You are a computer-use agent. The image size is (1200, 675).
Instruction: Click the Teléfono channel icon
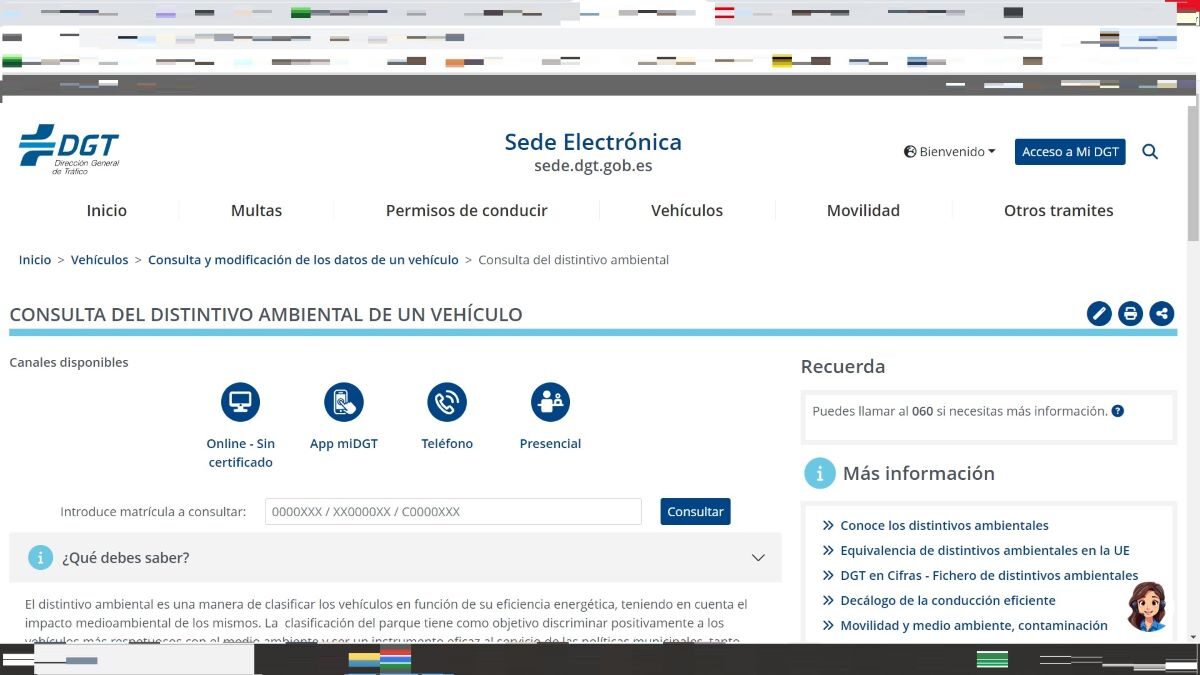click(x=447, y=400)
